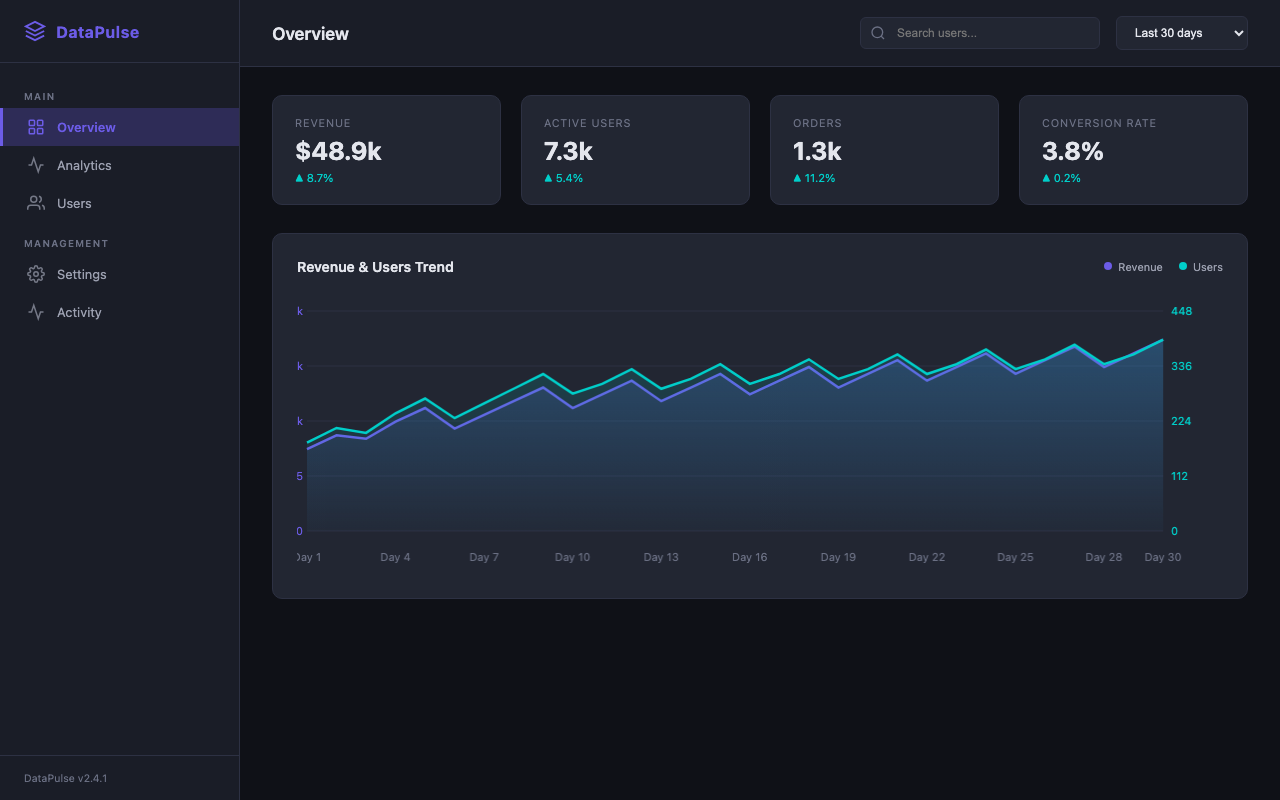Click the Revenue & Users Trend title
The image size is (1280, 800).
[375, 267]
